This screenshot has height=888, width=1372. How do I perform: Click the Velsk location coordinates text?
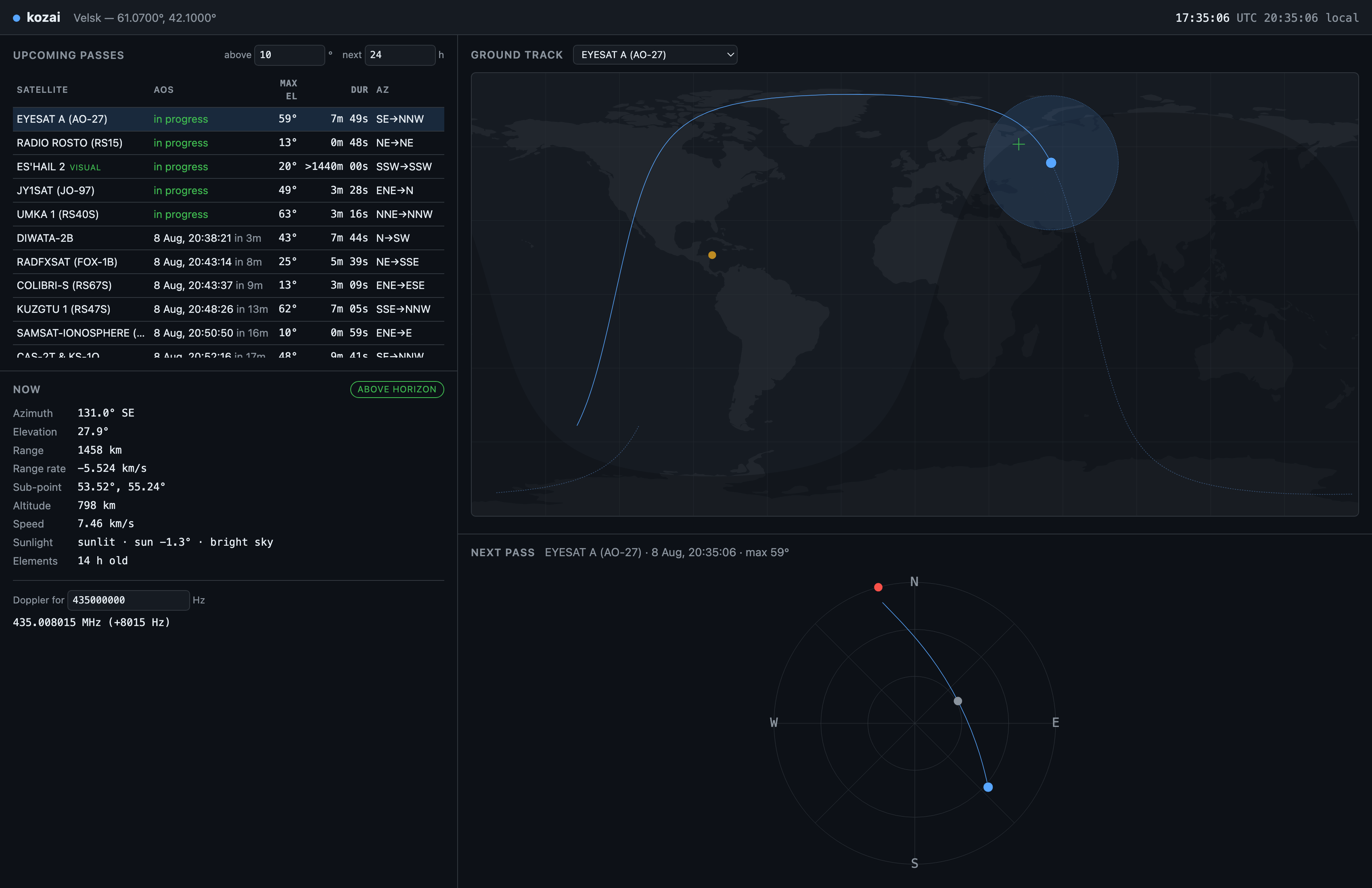(x=145, y=18)
